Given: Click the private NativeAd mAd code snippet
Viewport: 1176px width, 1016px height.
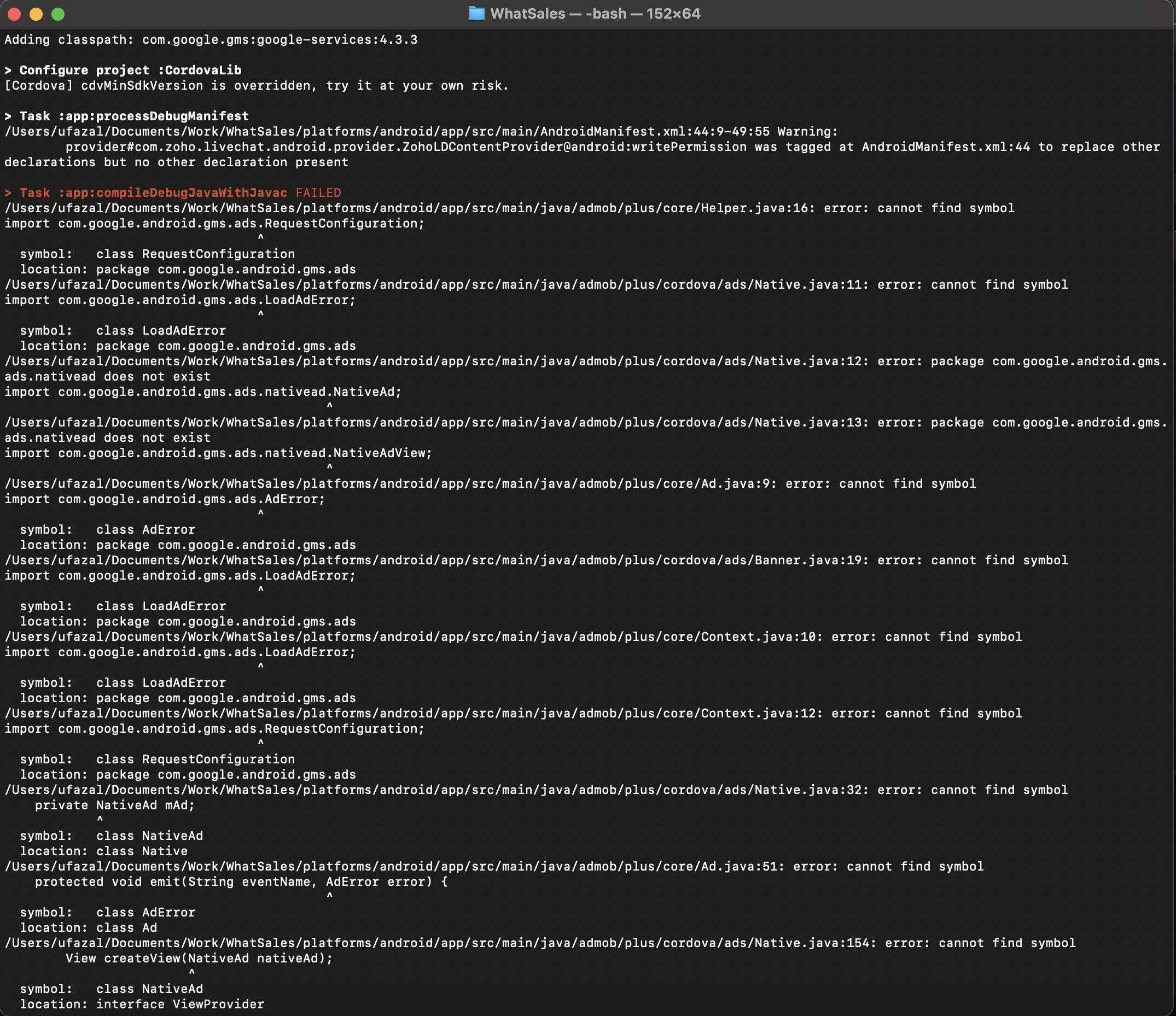Looking at the screenshot, I should tap(114, 804).
